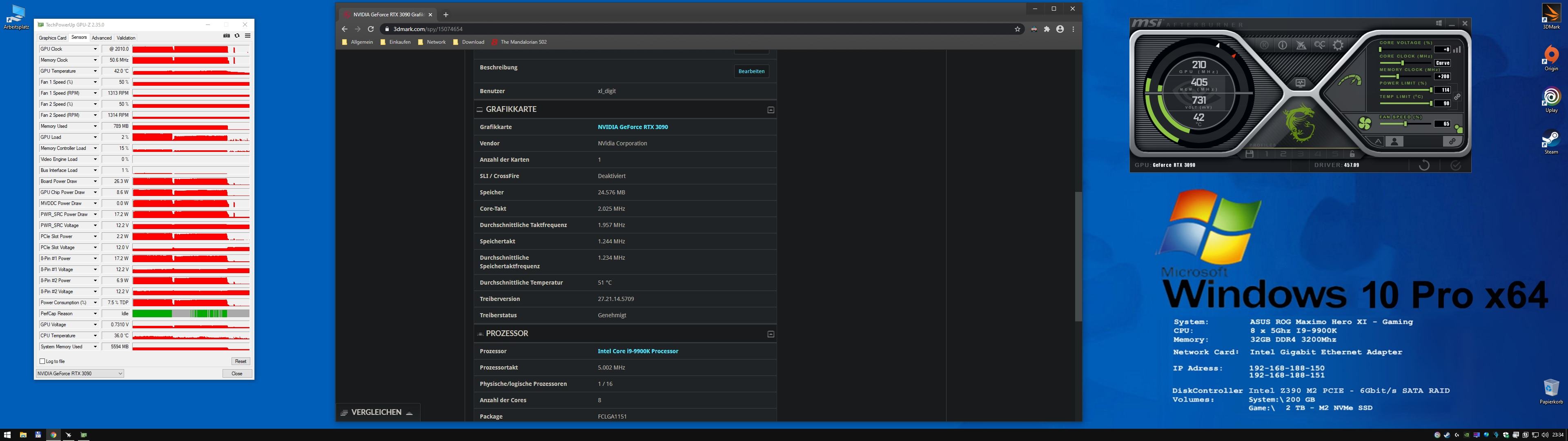
Task: Collapse the GRAFIKKARTE section
Action: click(x=771, y=110)
